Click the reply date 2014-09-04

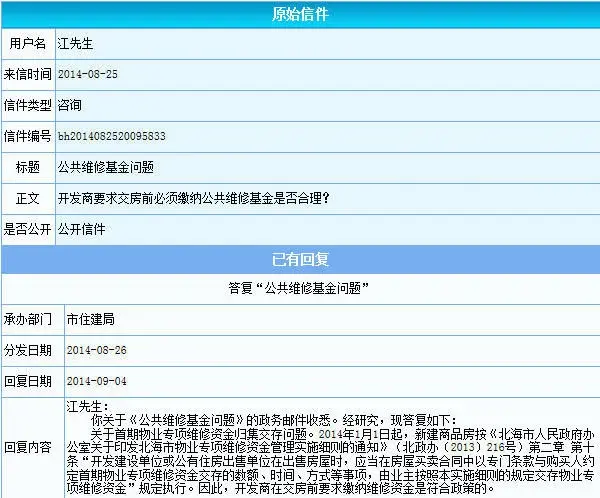pos(96,381)
